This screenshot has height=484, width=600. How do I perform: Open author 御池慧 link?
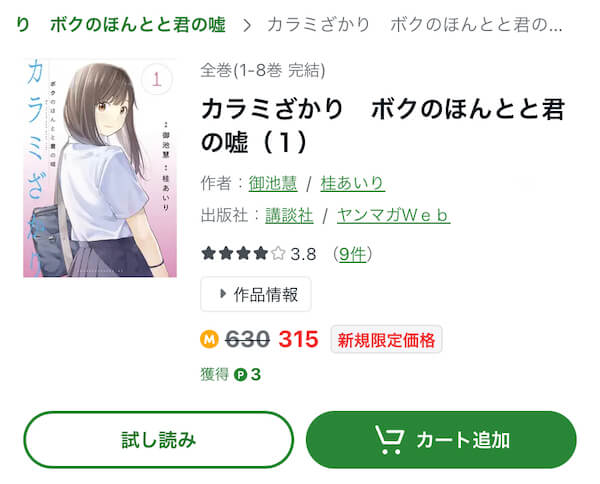[273, 183]
